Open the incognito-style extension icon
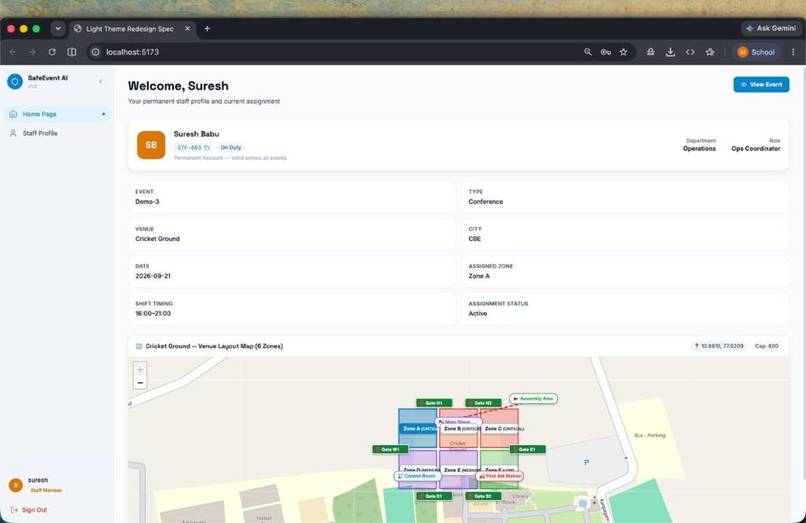Screen dimensions: 806x523 pos(651,52)
